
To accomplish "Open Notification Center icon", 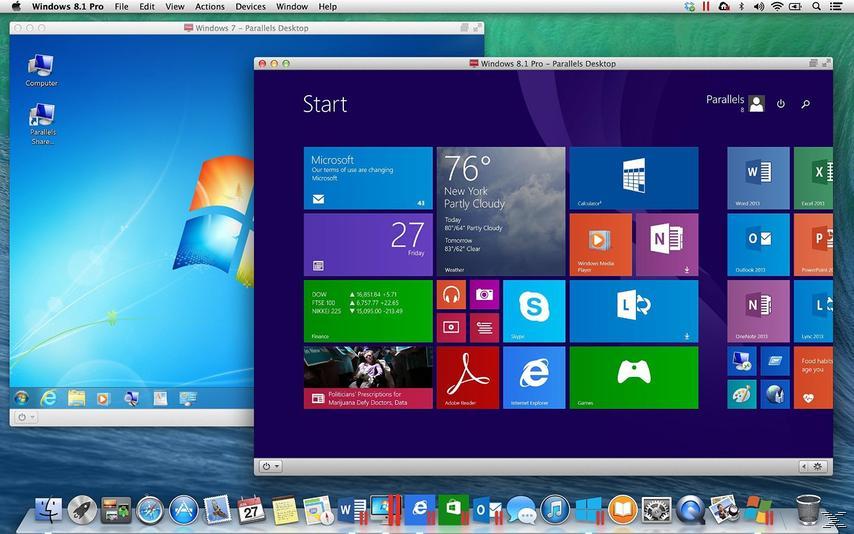I will point(836,7).
